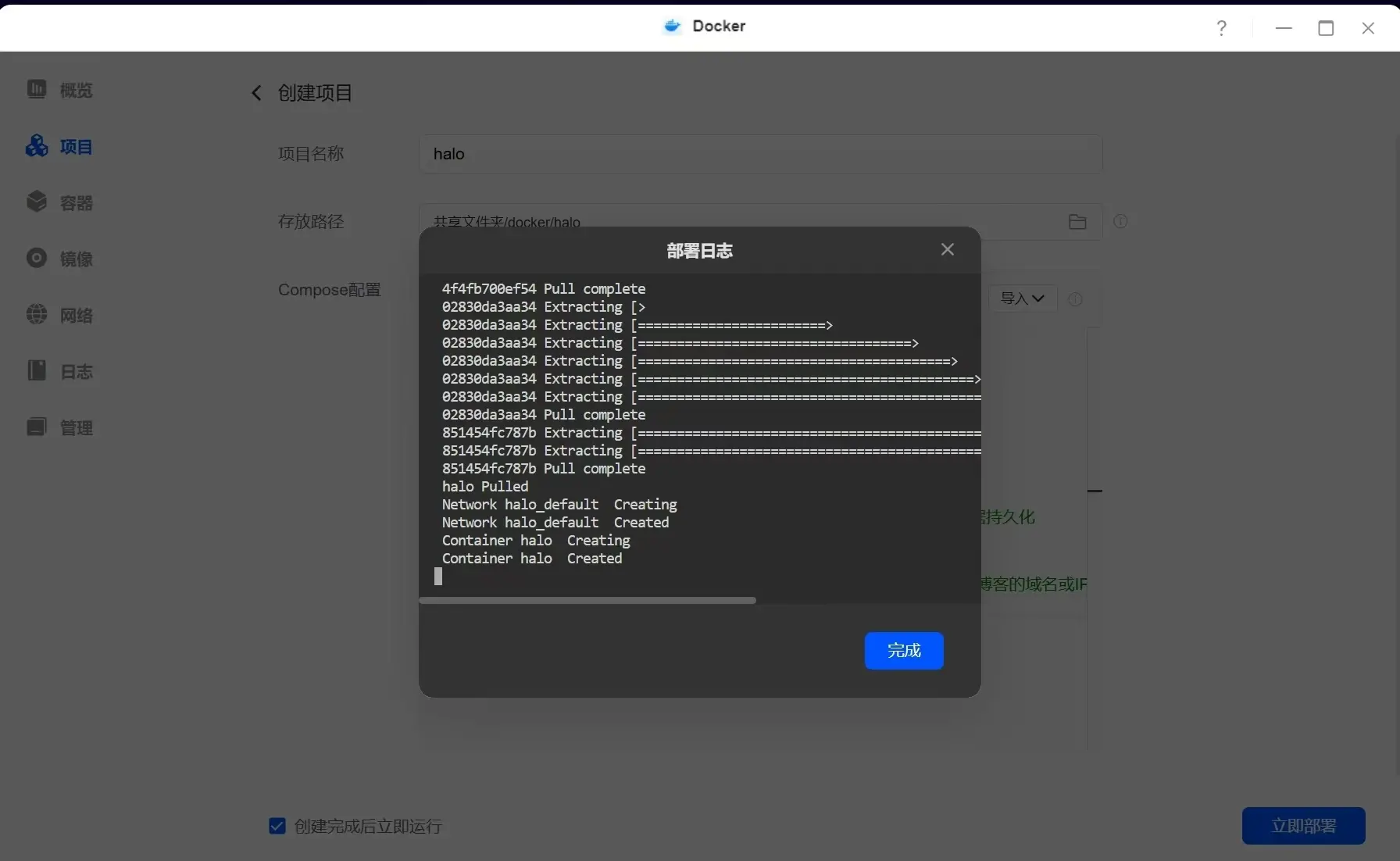The height and width of the screenshot is (861, 1400).
Task: Close the 部署日志 dialog with X
Action: pyautogui.click(x=947, y=249)
